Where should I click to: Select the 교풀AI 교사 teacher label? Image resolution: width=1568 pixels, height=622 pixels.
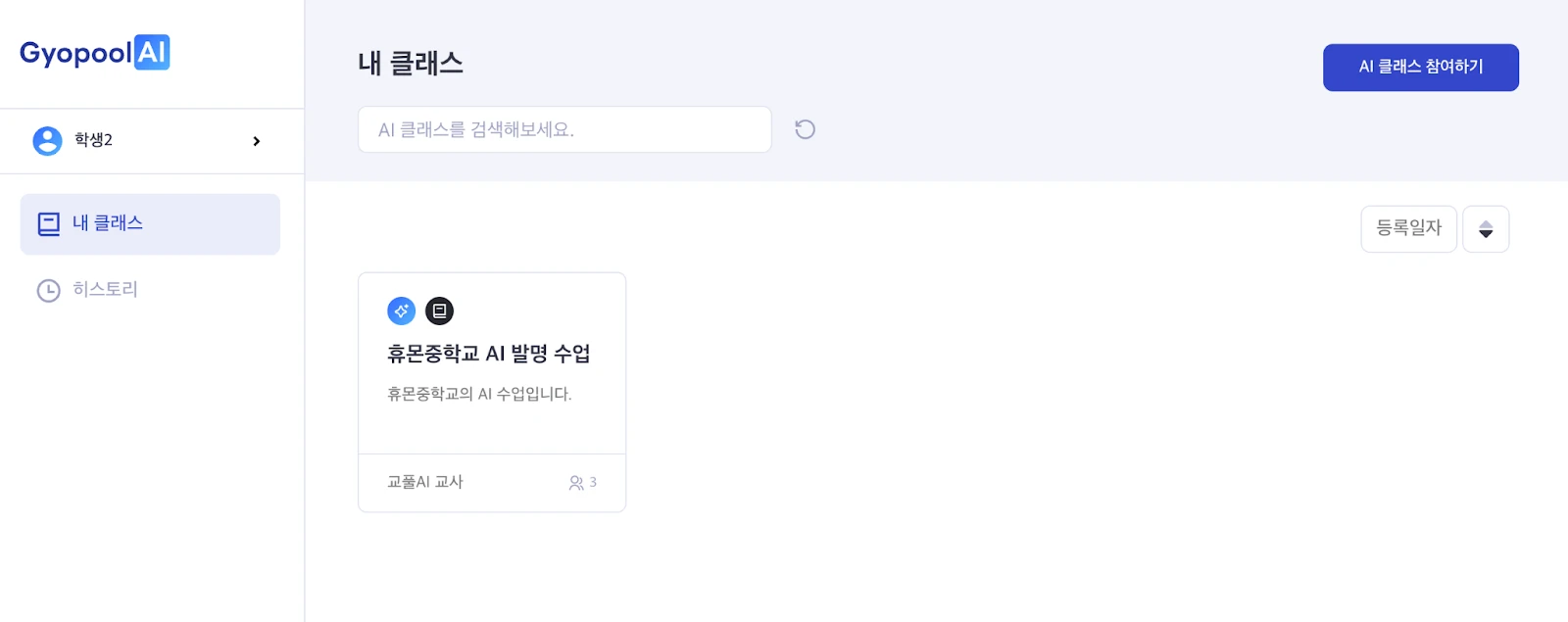[x=425, y=482]
